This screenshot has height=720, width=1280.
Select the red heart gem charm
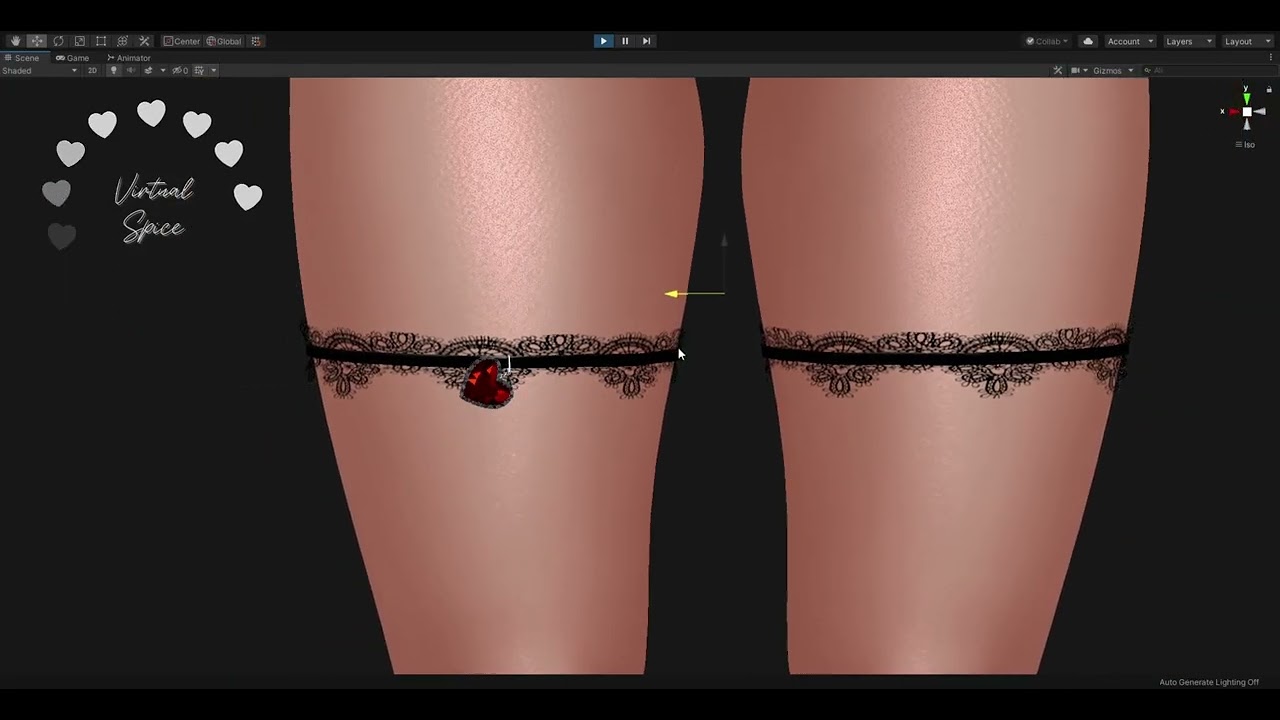[486, 383]
